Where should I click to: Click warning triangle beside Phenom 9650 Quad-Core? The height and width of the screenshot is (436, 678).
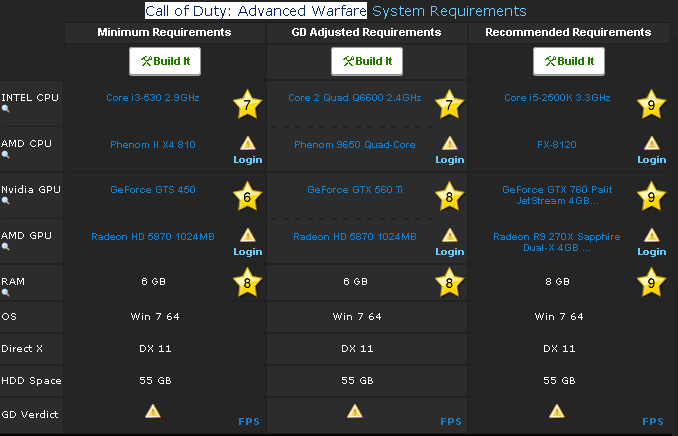[x=450, y=143]
